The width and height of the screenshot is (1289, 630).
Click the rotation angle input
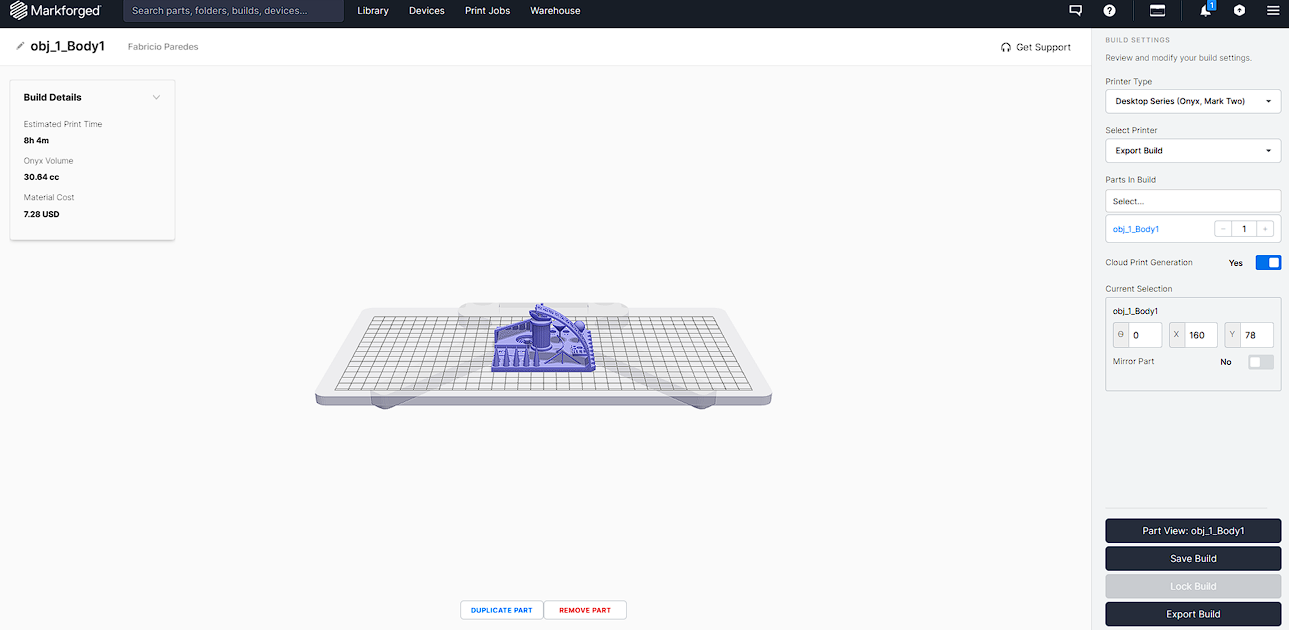[x=1144, y=335]
